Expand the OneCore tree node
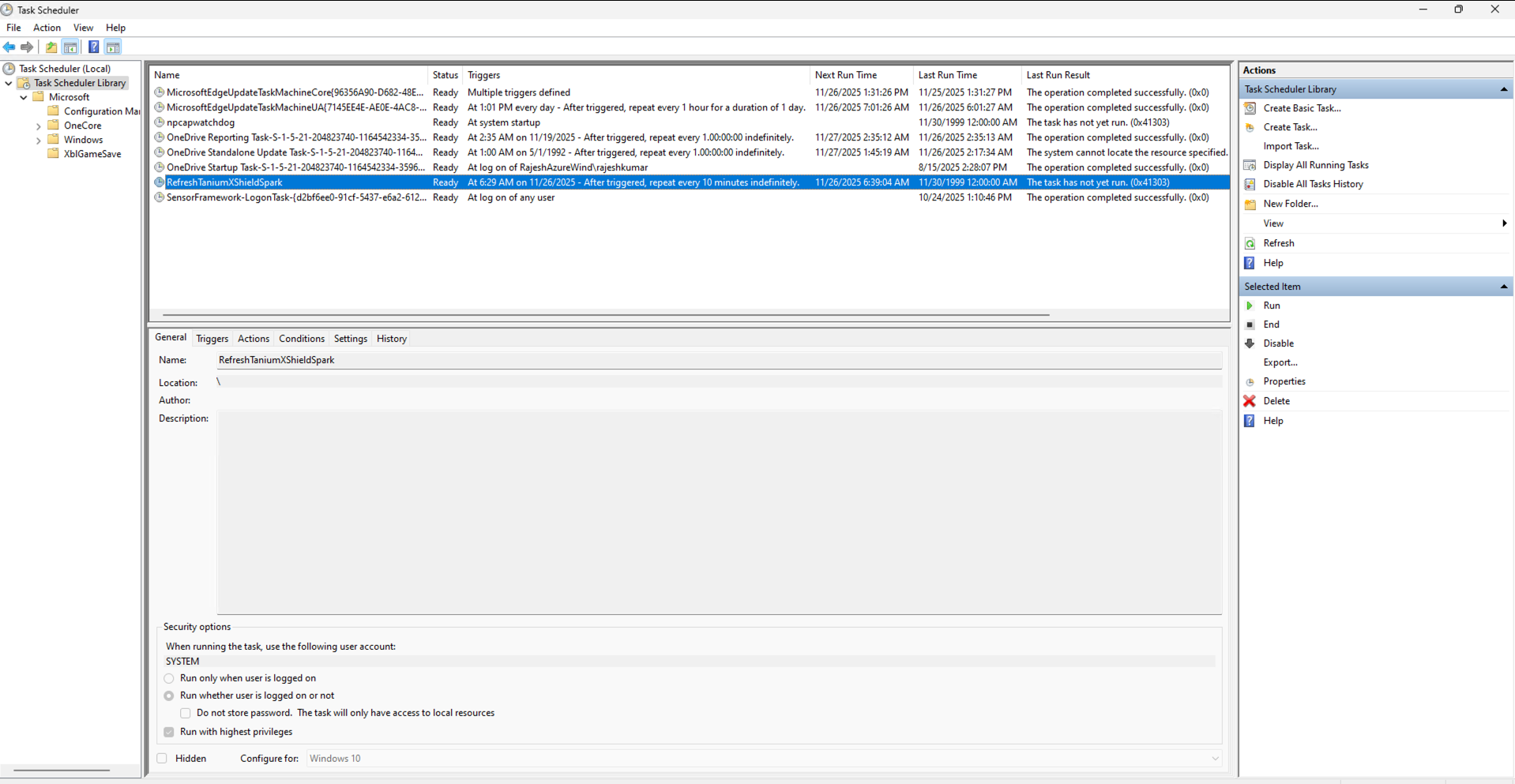Viewport: 1515px width, 784px height. (38, 125)
